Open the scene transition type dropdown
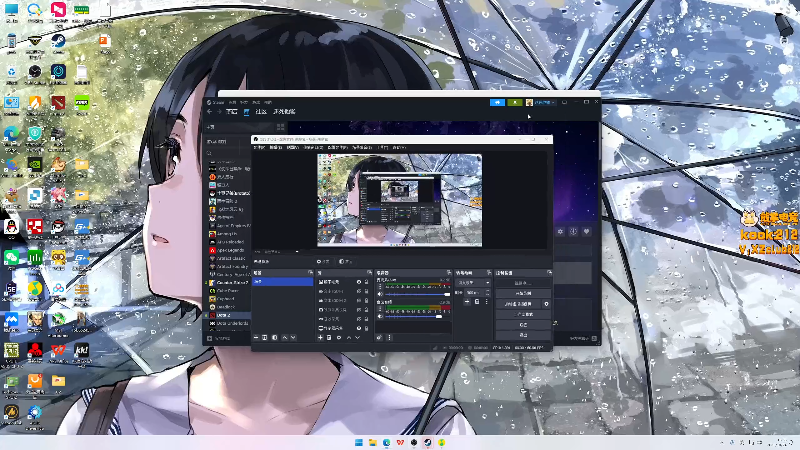 point(473,283)
